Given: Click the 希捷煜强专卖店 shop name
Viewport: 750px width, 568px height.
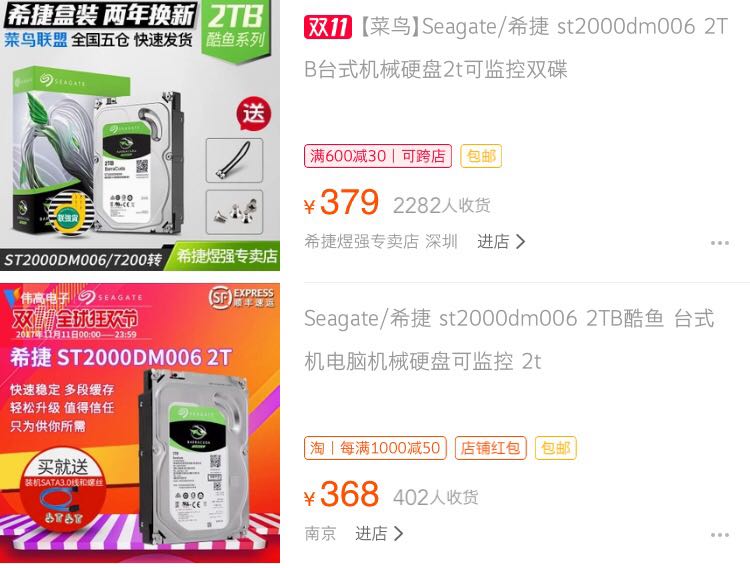Looking at the screenshot, I should (362, 242).
